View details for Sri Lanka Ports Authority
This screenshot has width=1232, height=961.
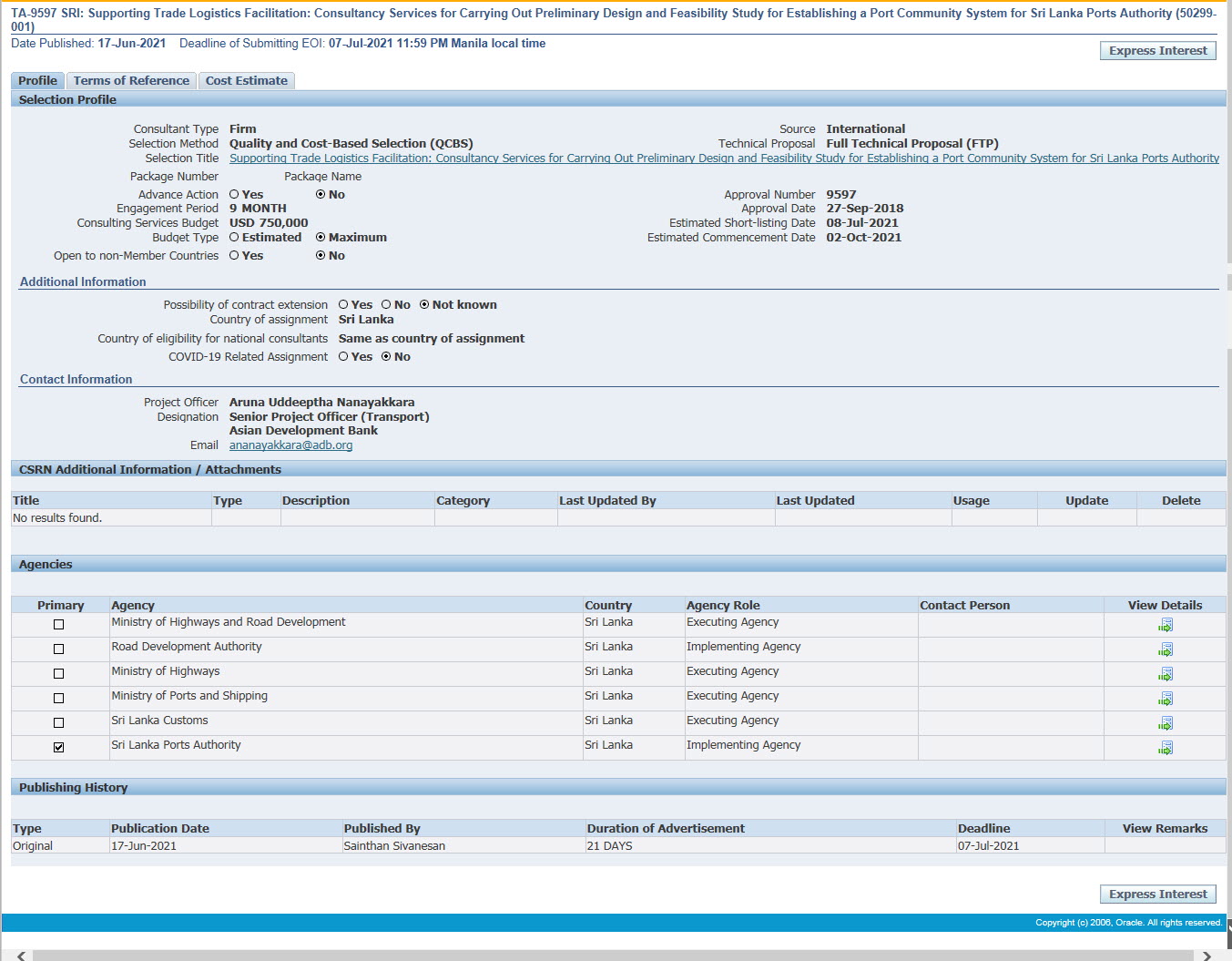[x=1165, y=748]
